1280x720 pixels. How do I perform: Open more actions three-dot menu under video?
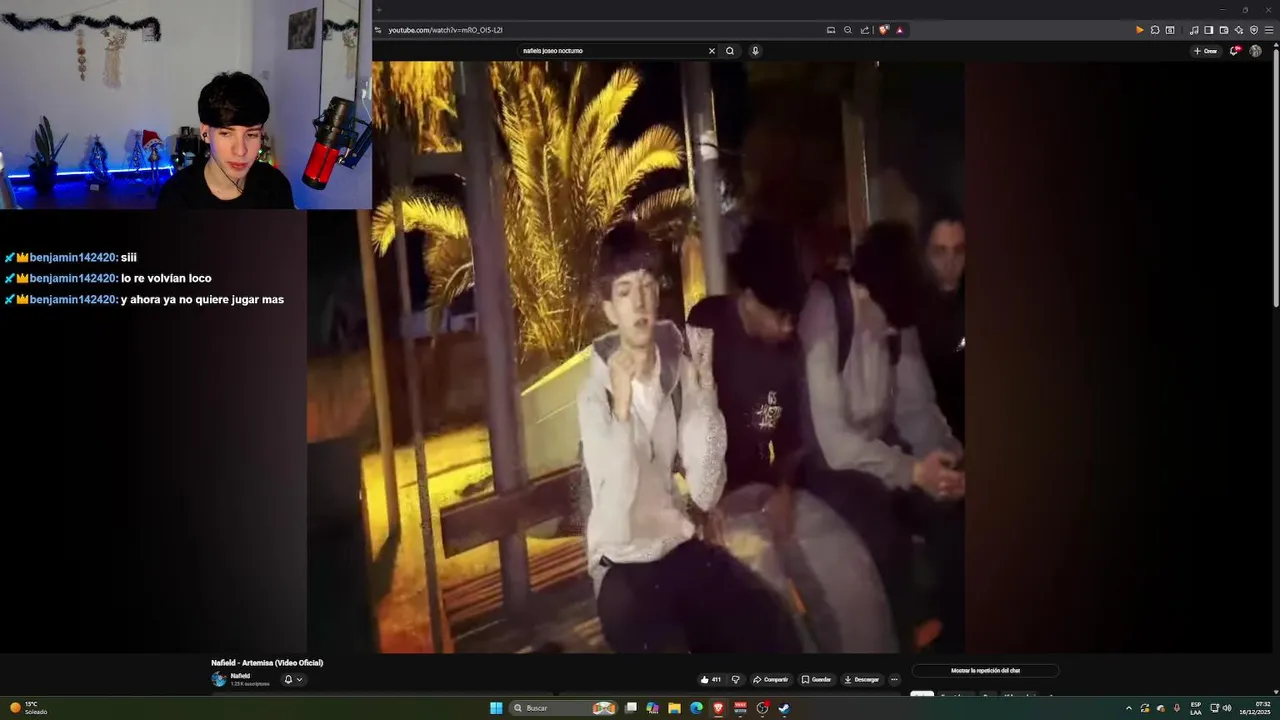(x=894, y=679)
